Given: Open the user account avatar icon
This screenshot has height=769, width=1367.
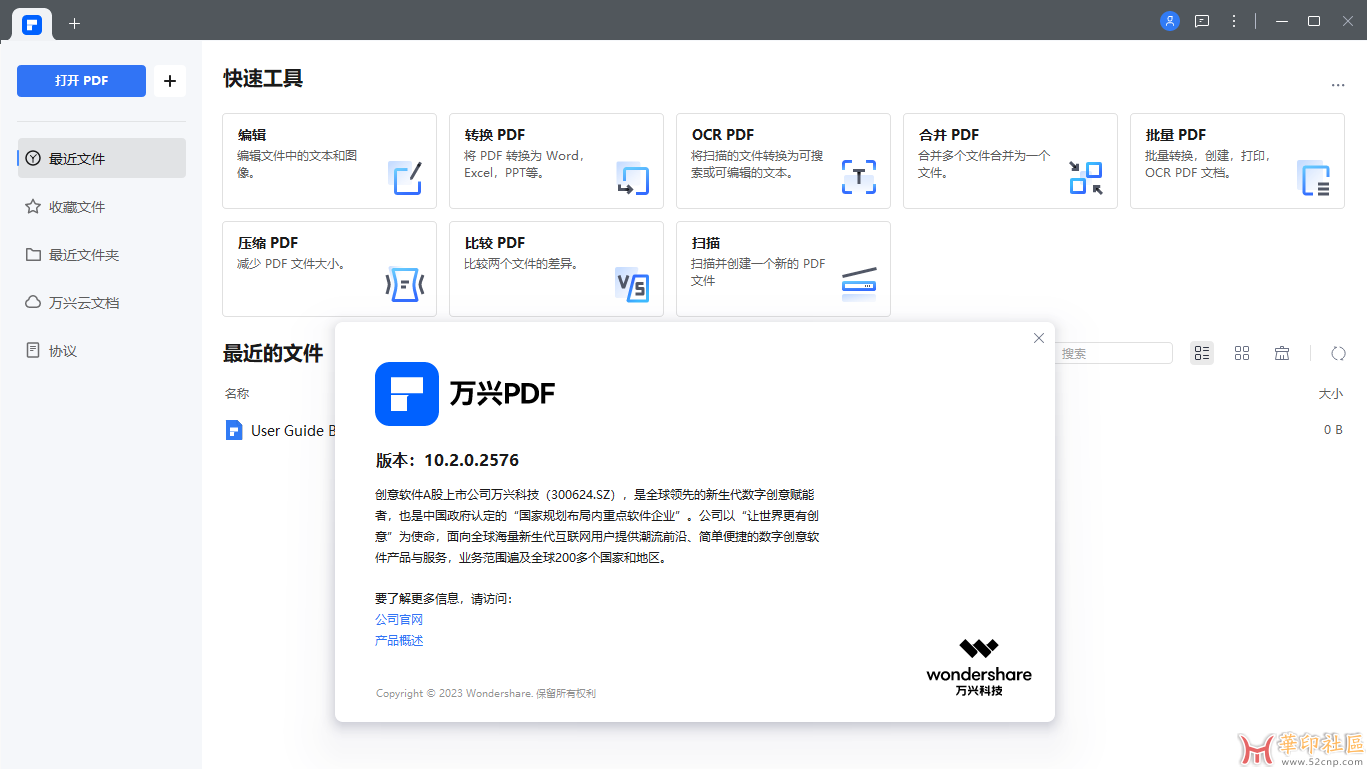Looking at the screenshot, I should pyautogui.click(x=1170, y=21).
